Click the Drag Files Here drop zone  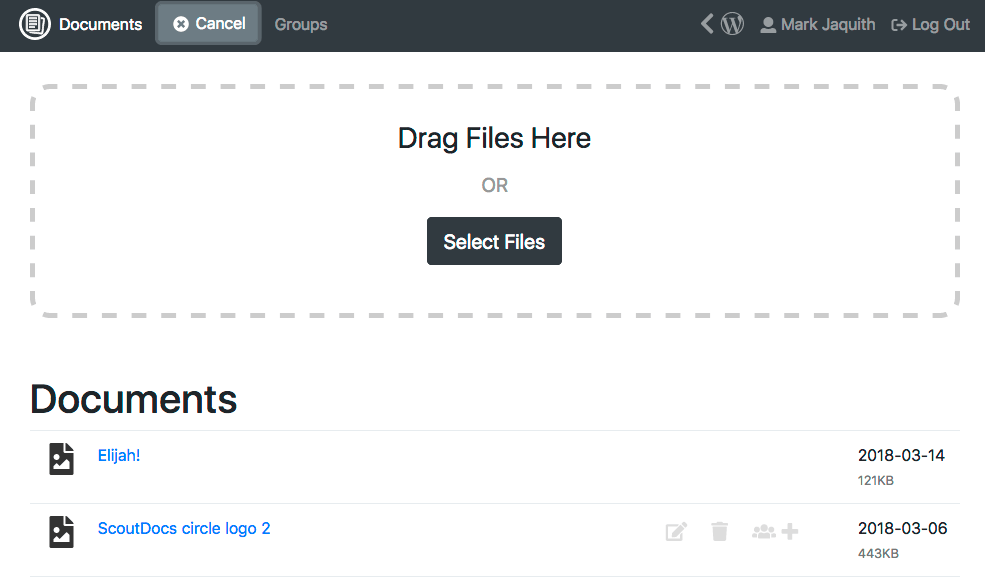pyautogui.click(x=494, y=138)
